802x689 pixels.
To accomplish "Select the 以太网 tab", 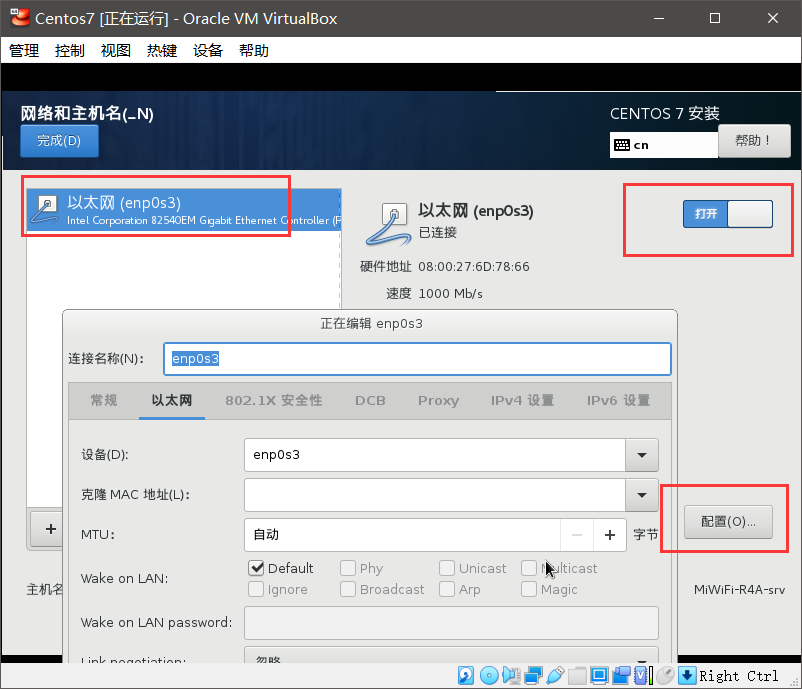I will [172, 401].
